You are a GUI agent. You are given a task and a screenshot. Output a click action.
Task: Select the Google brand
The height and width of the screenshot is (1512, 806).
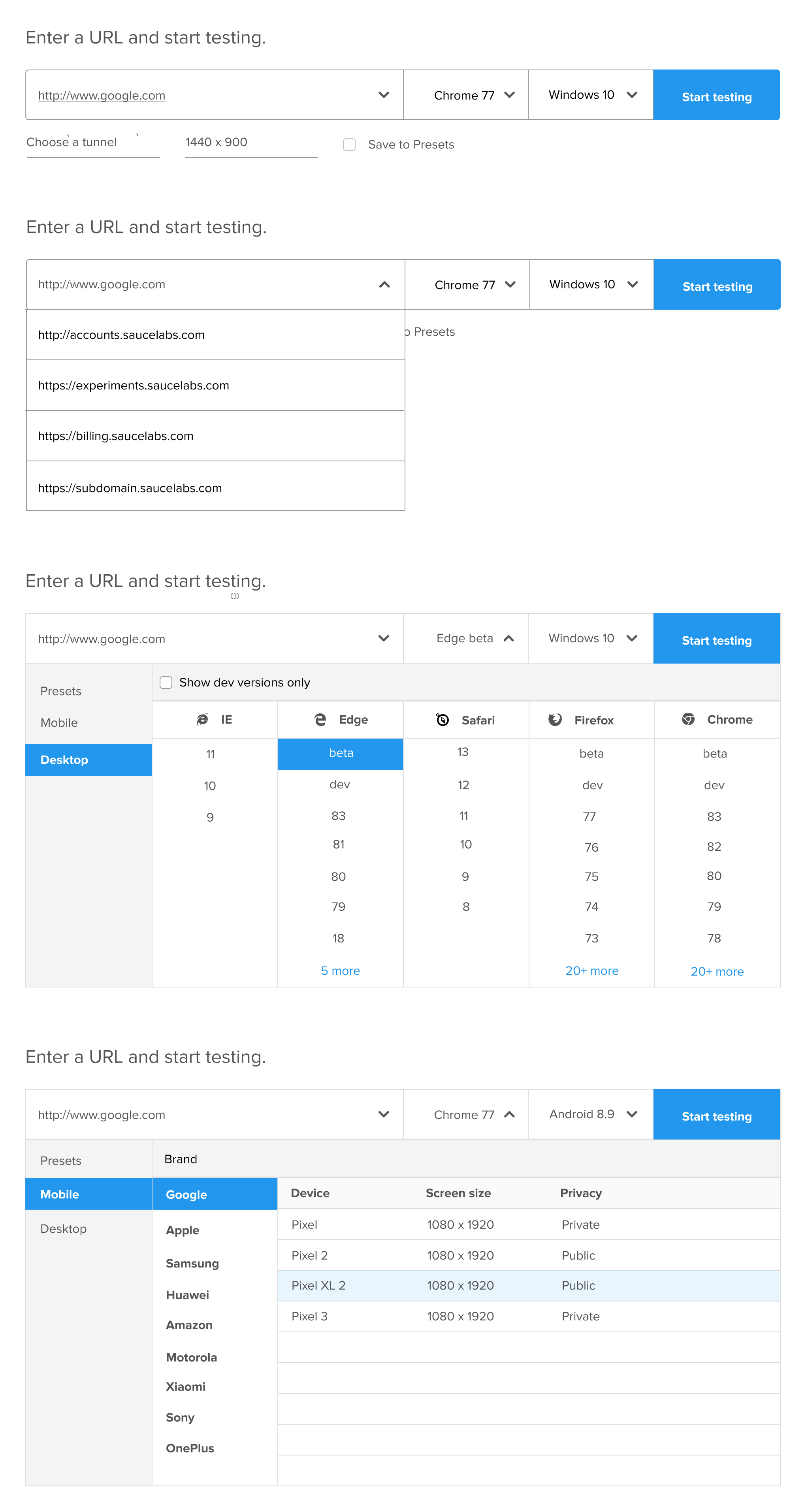(215, 1194)
